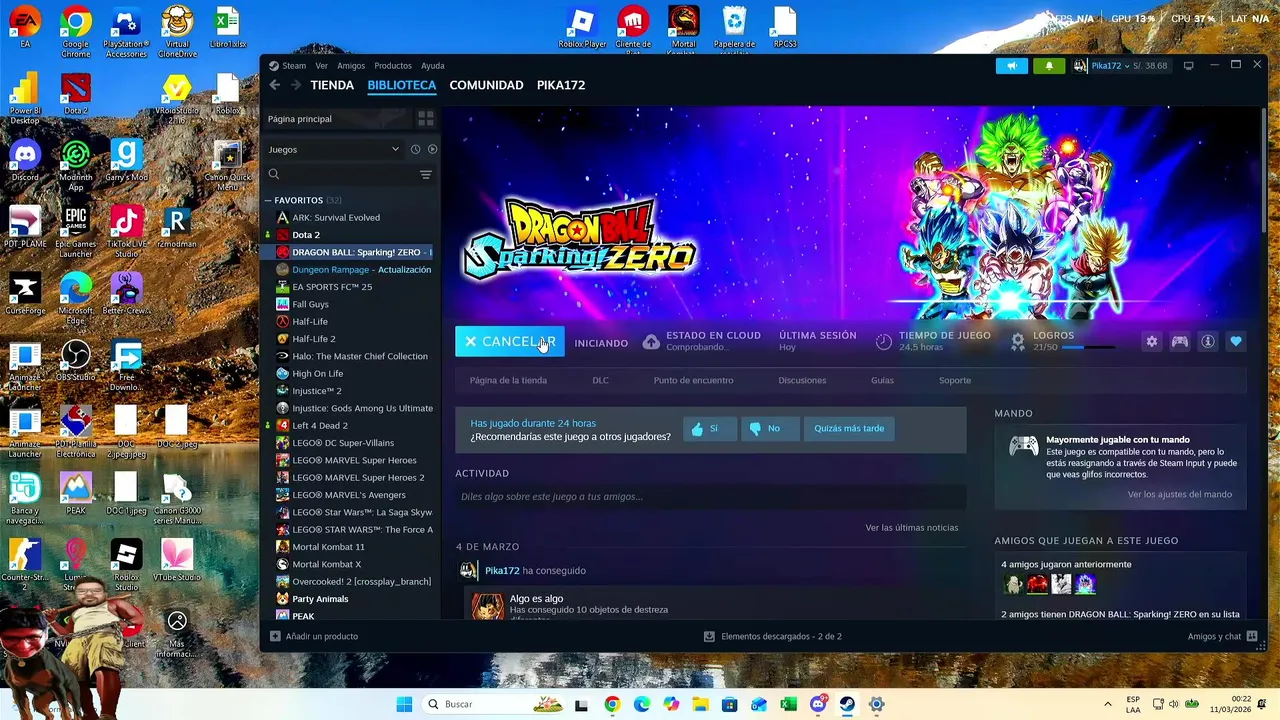Go forward with the right navigation arrow
Image resolution: width=1280 pixels, height=720 pixels.
coord(295,85)
